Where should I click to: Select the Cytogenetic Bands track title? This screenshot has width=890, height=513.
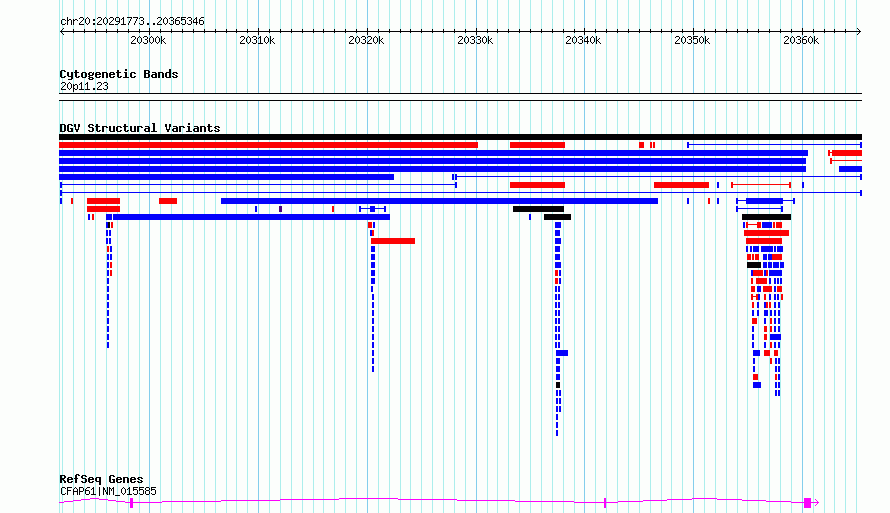pyautogui.click(x=119, y=74)
